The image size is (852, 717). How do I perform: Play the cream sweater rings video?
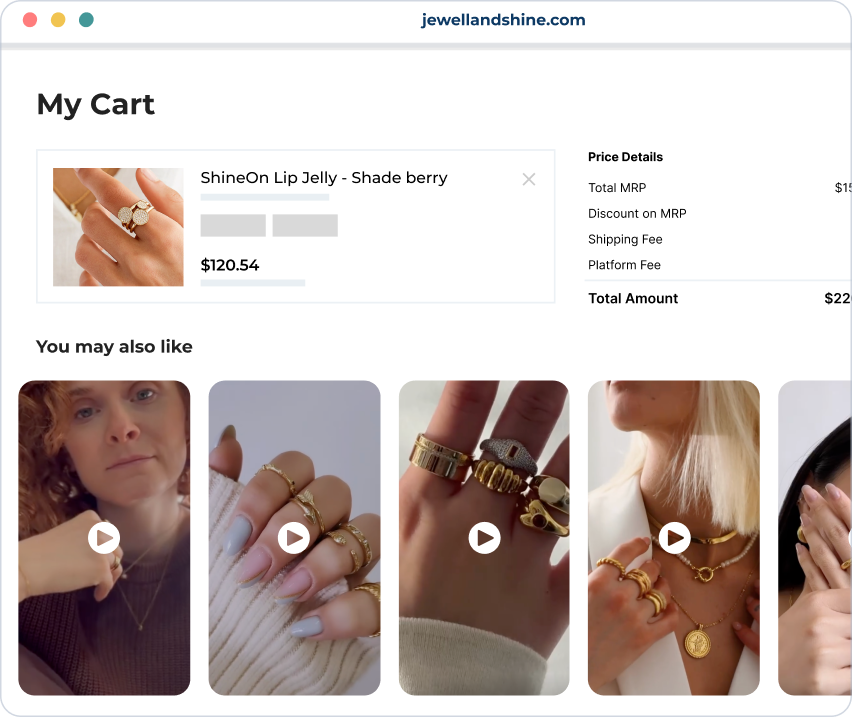294,538
